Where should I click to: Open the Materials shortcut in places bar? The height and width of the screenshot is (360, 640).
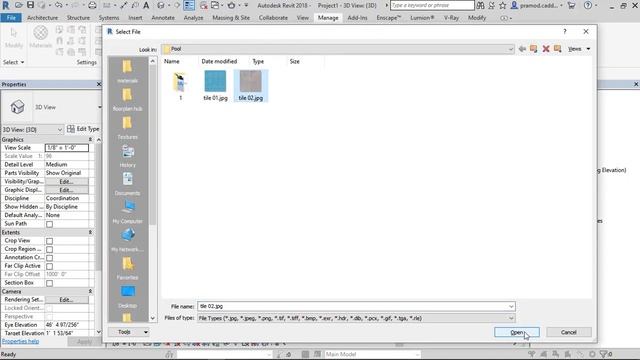[127, 71]
